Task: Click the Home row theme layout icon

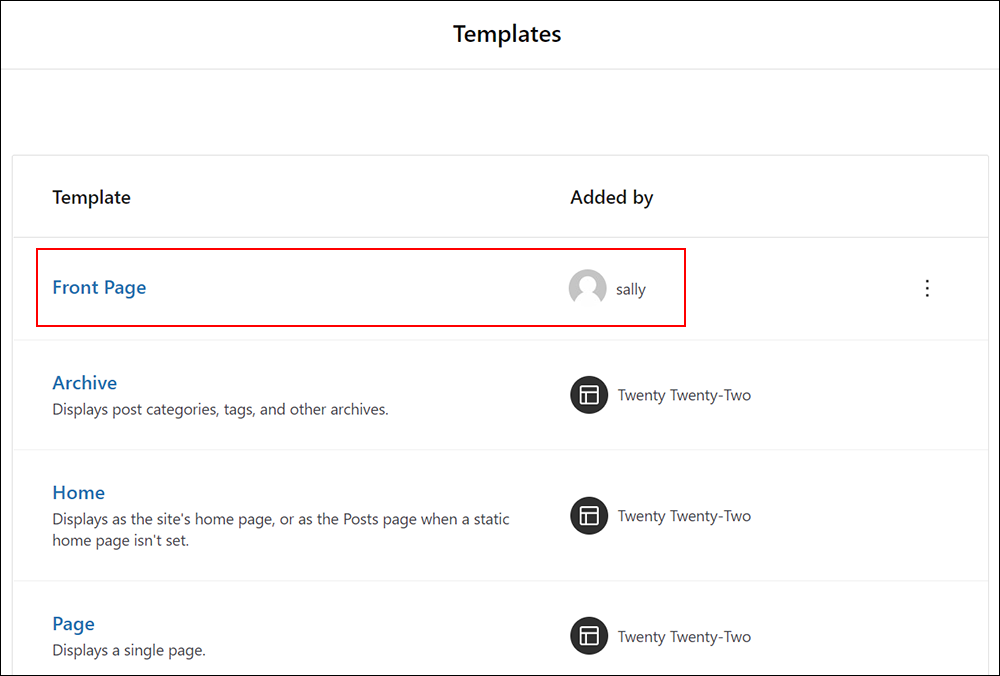Action: (589, 515)
